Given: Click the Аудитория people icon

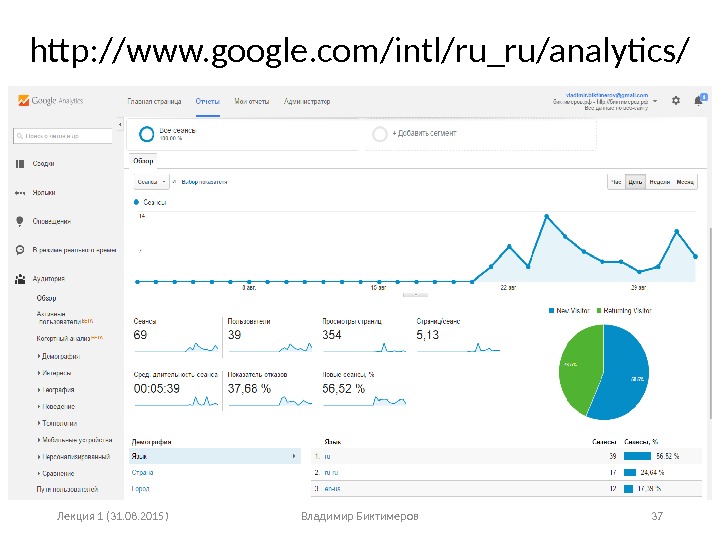Looking at the screenshot, I should [x=20, y=279].
